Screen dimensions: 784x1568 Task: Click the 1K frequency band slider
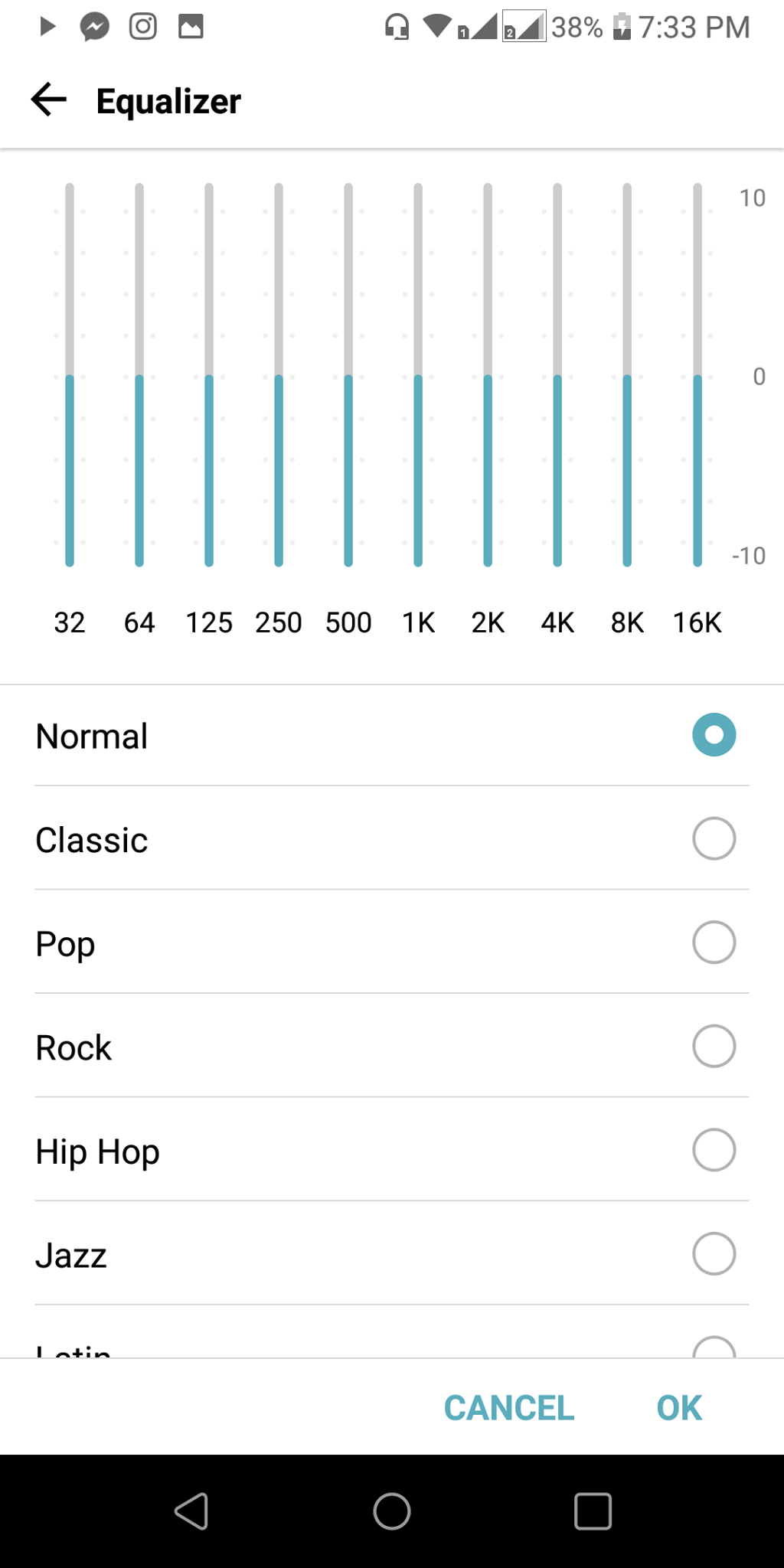(x=418, y=375)
